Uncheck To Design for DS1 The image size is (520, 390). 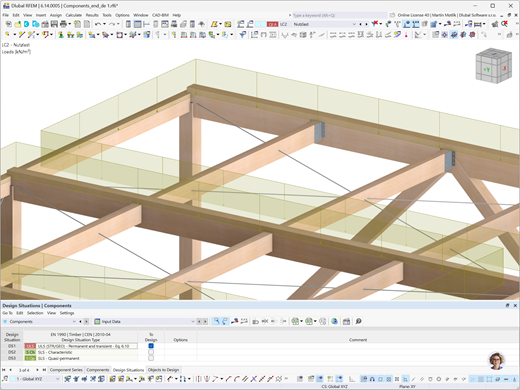[x=151, y=346]
